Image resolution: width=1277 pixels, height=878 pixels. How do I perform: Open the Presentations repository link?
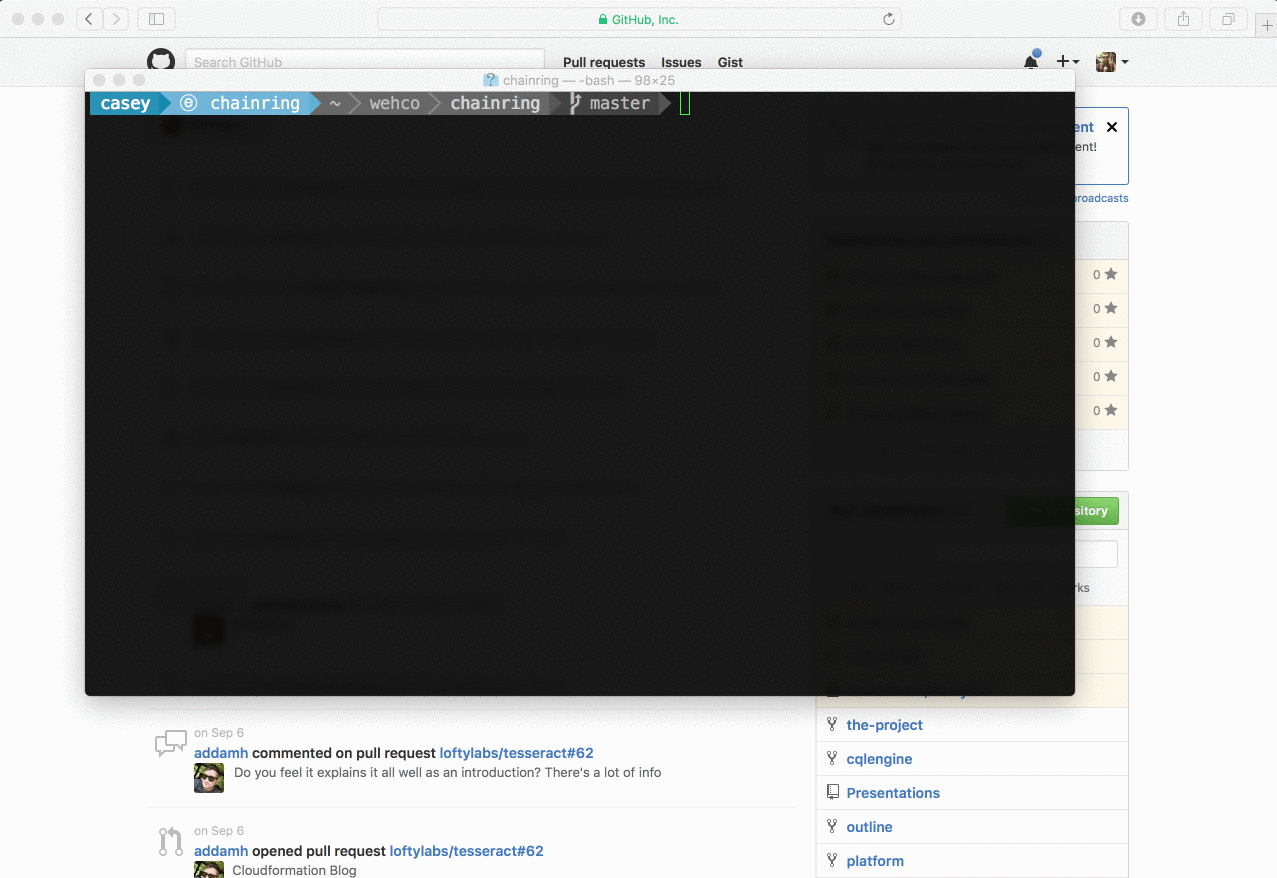coord(893,793)
